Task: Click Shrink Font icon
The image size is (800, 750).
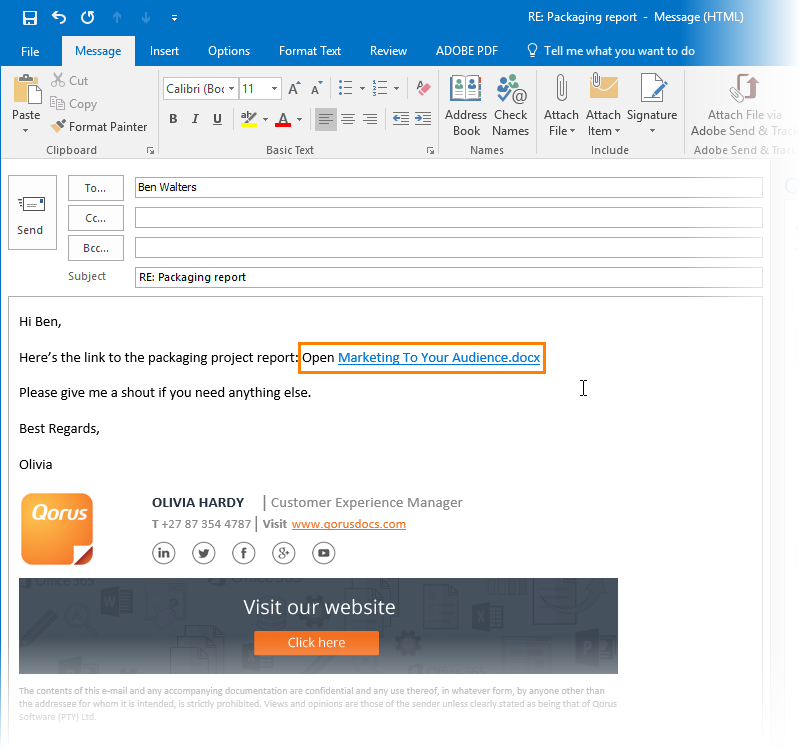Action: click(x=317, y=89)
